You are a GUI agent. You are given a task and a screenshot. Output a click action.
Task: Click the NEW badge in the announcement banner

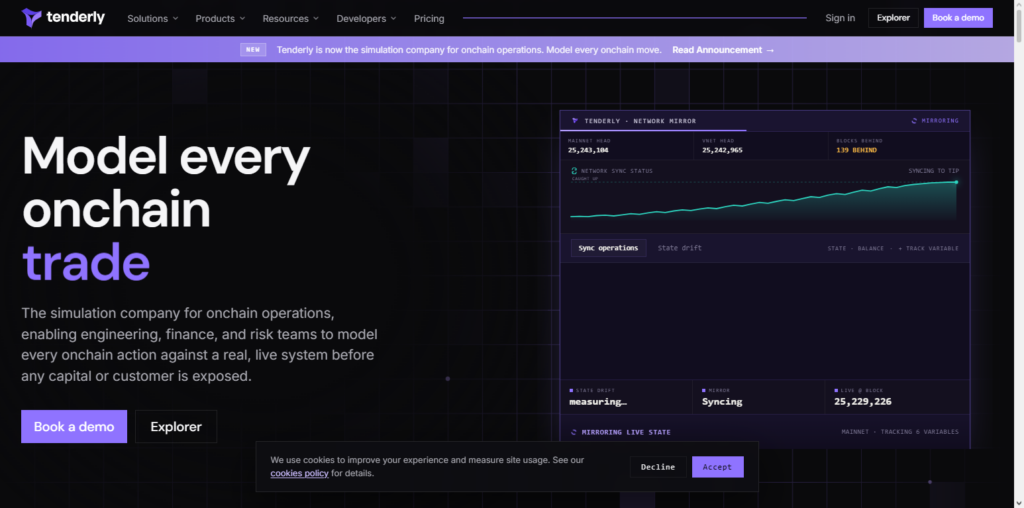tap(253, 50)
